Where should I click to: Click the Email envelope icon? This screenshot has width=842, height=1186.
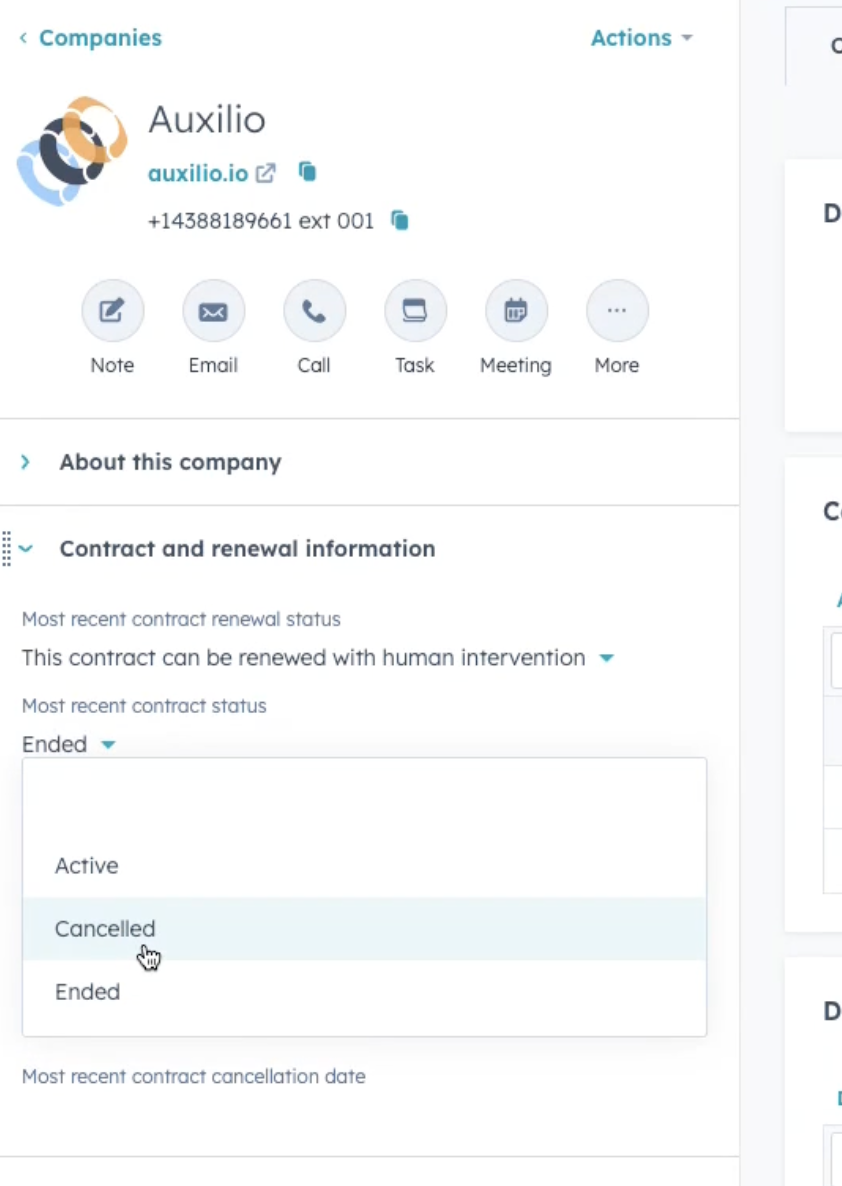pyautogui.click(x=213, y=311)
